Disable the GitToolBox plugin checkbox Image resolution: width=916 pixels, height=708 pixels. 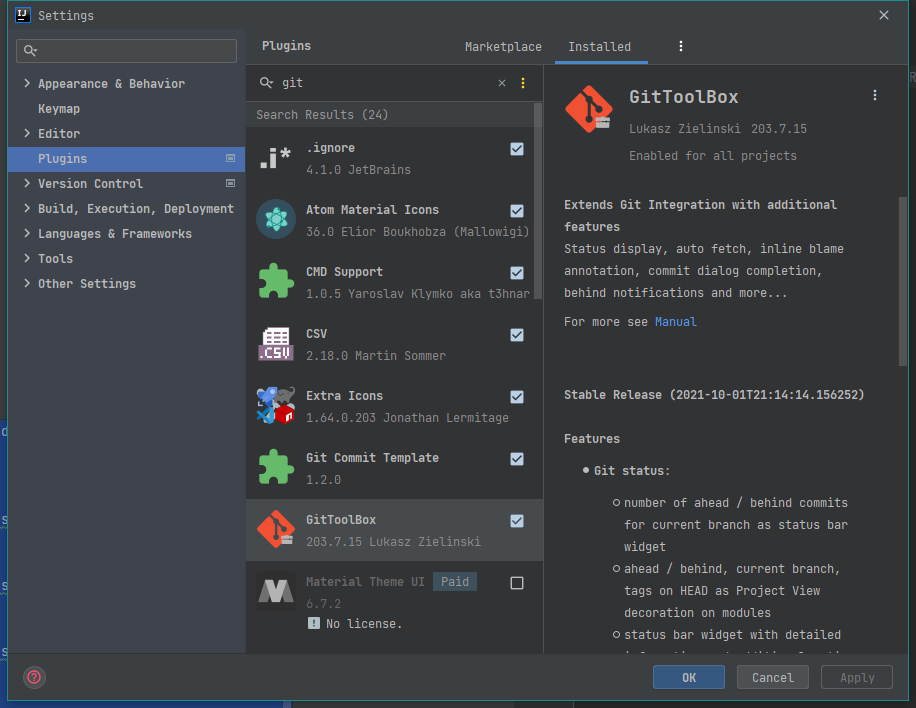(x=517, y=521)
